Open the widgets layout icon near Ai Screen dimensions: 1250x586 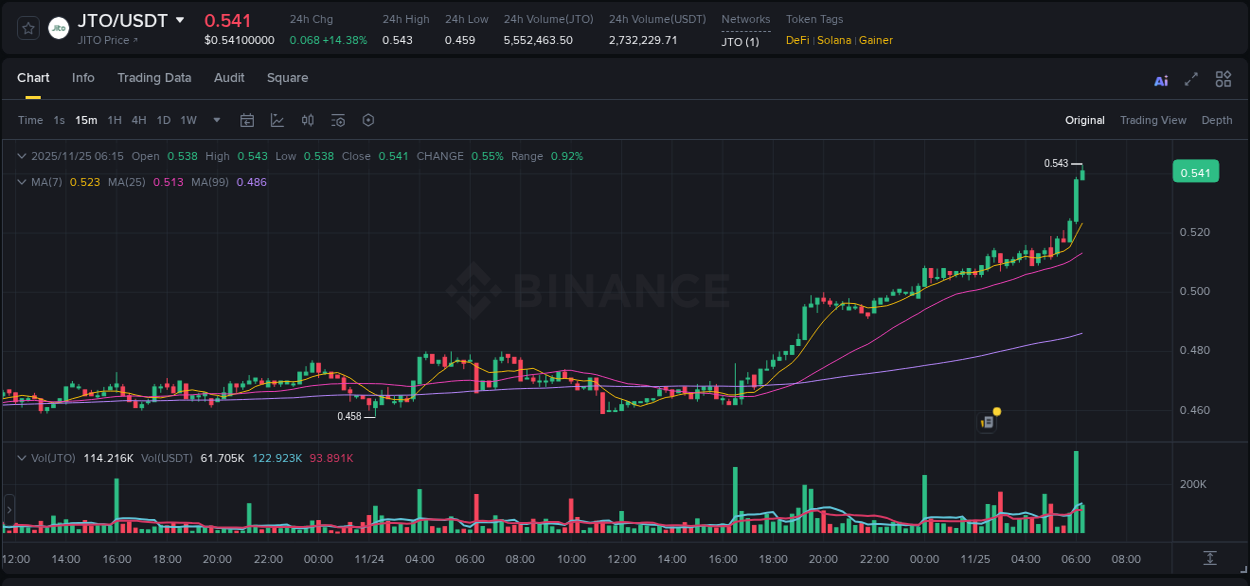click(1223, 78)
